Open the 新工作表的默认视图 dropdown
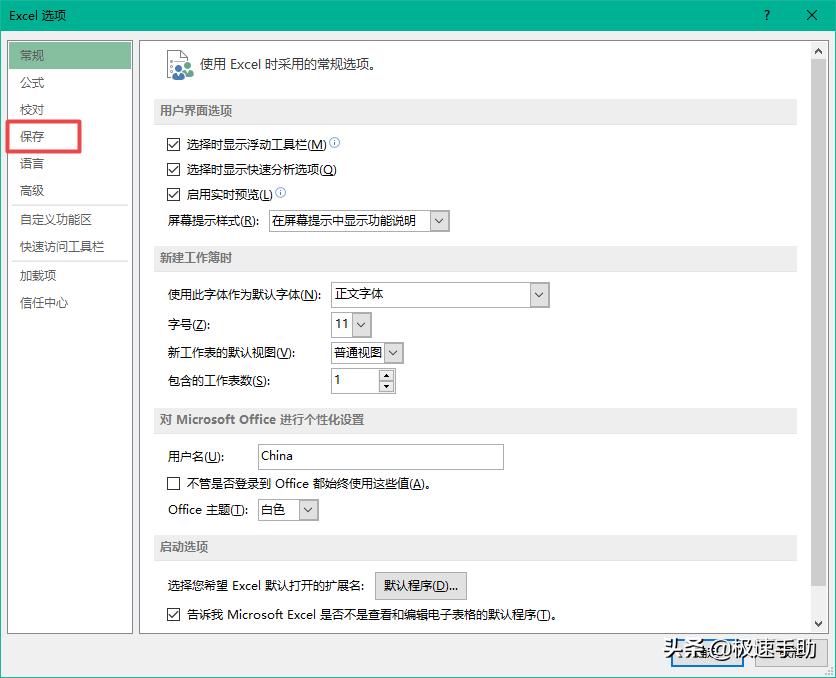The height and width of the screenshot is (678, 836). pyautogui.click(x=391, y=352)
